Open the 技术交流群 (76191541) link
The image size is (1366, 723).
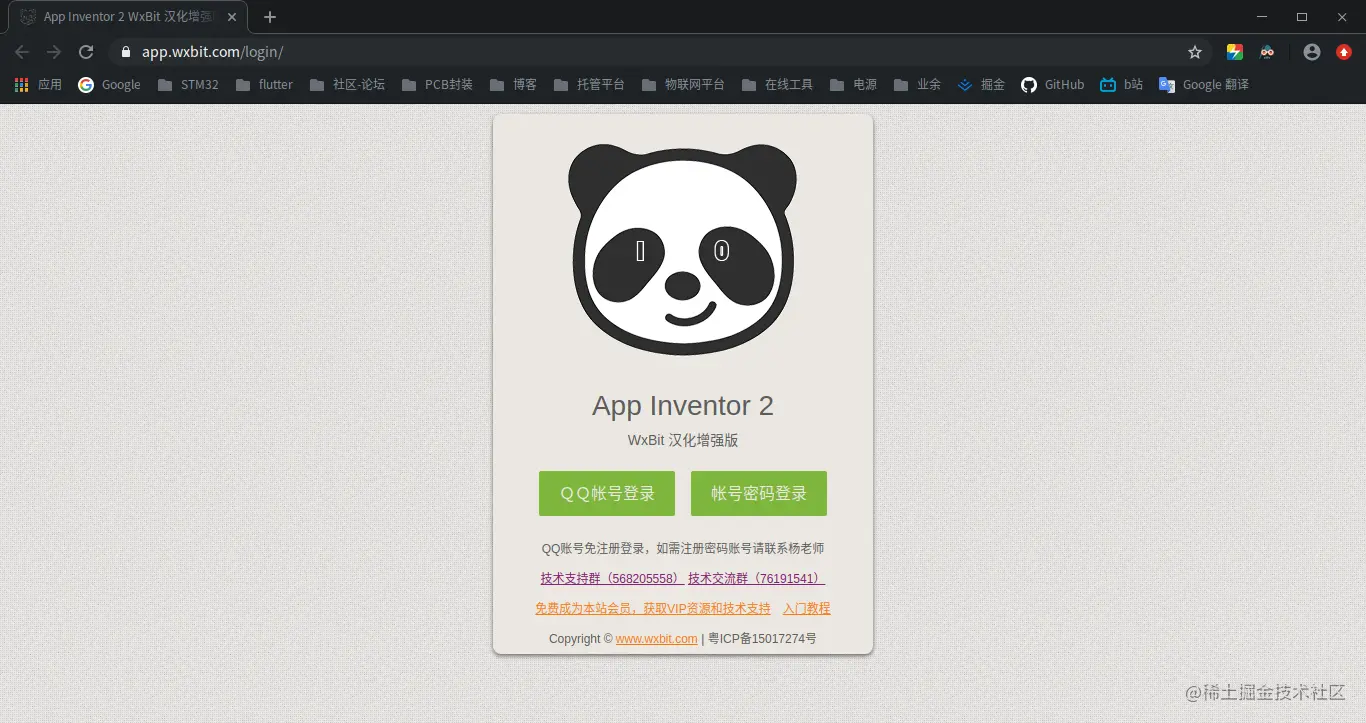757,579
